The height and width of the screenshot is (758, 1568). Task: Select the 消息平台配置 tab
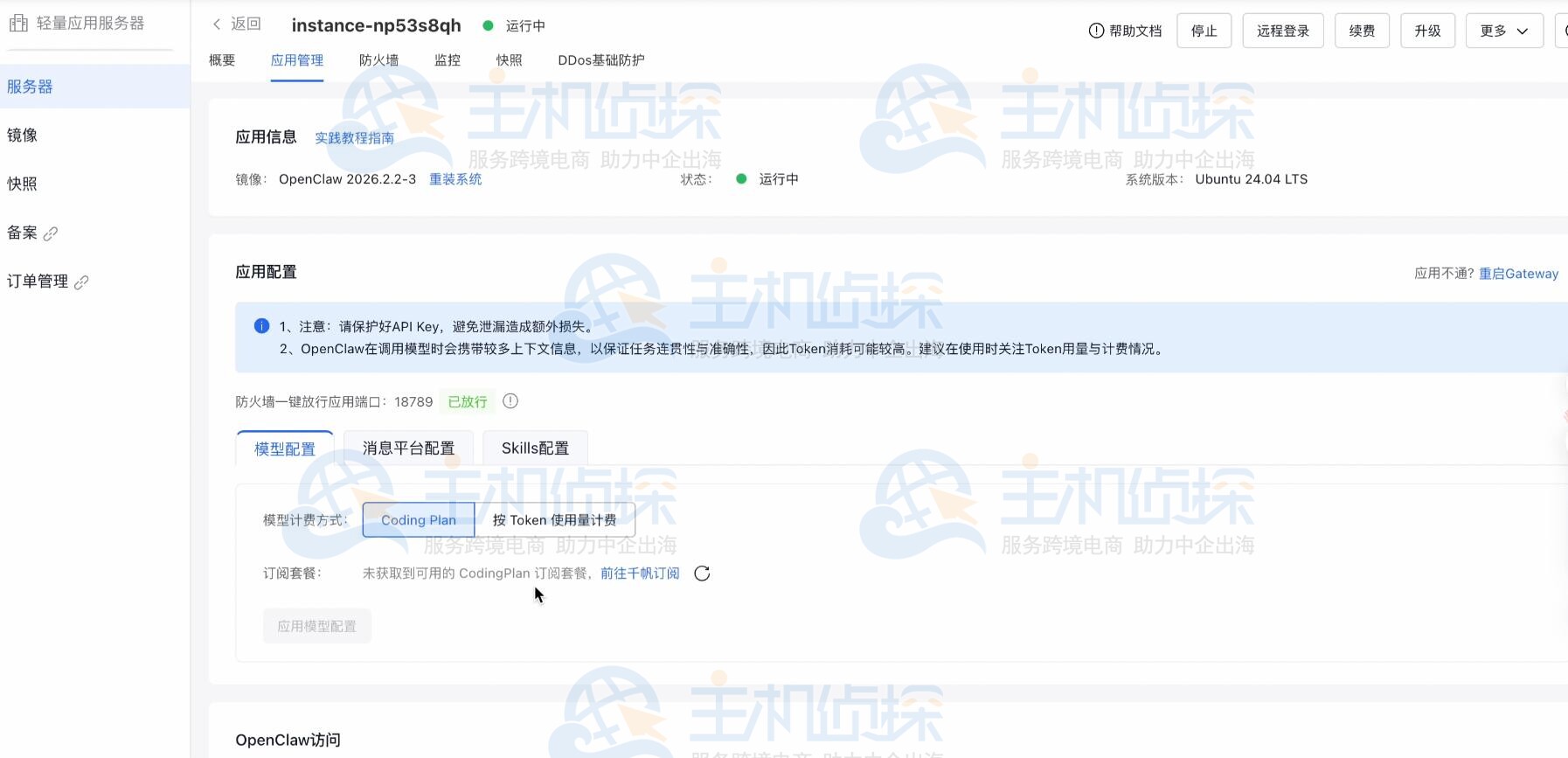click(409, 449)
